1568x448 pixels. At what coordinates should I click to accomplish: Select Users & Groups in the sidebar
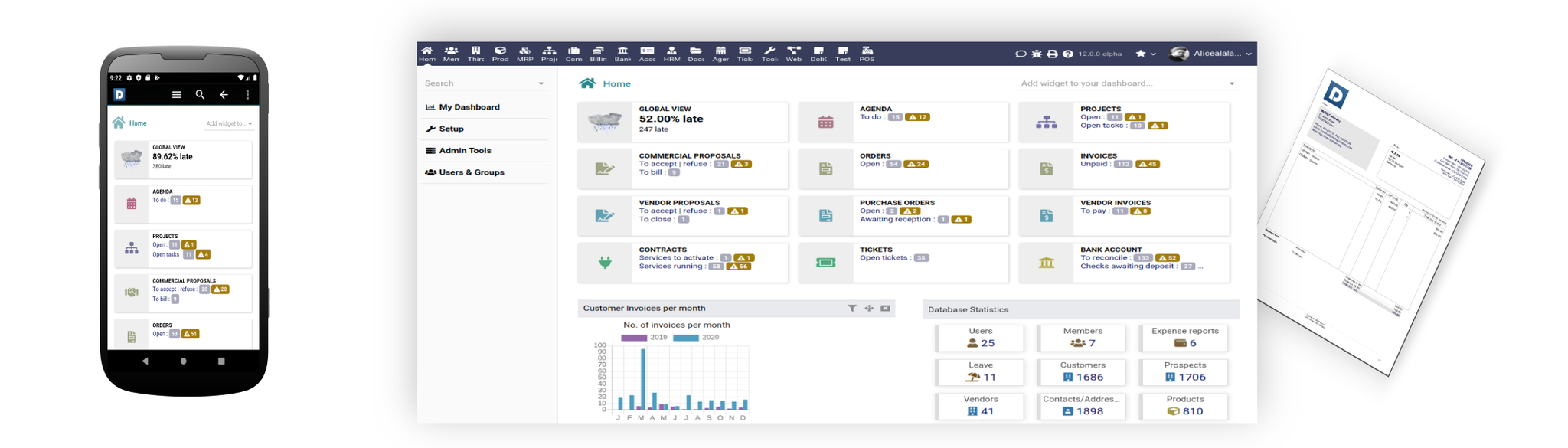pyautogui.click(x=471, y=172)
